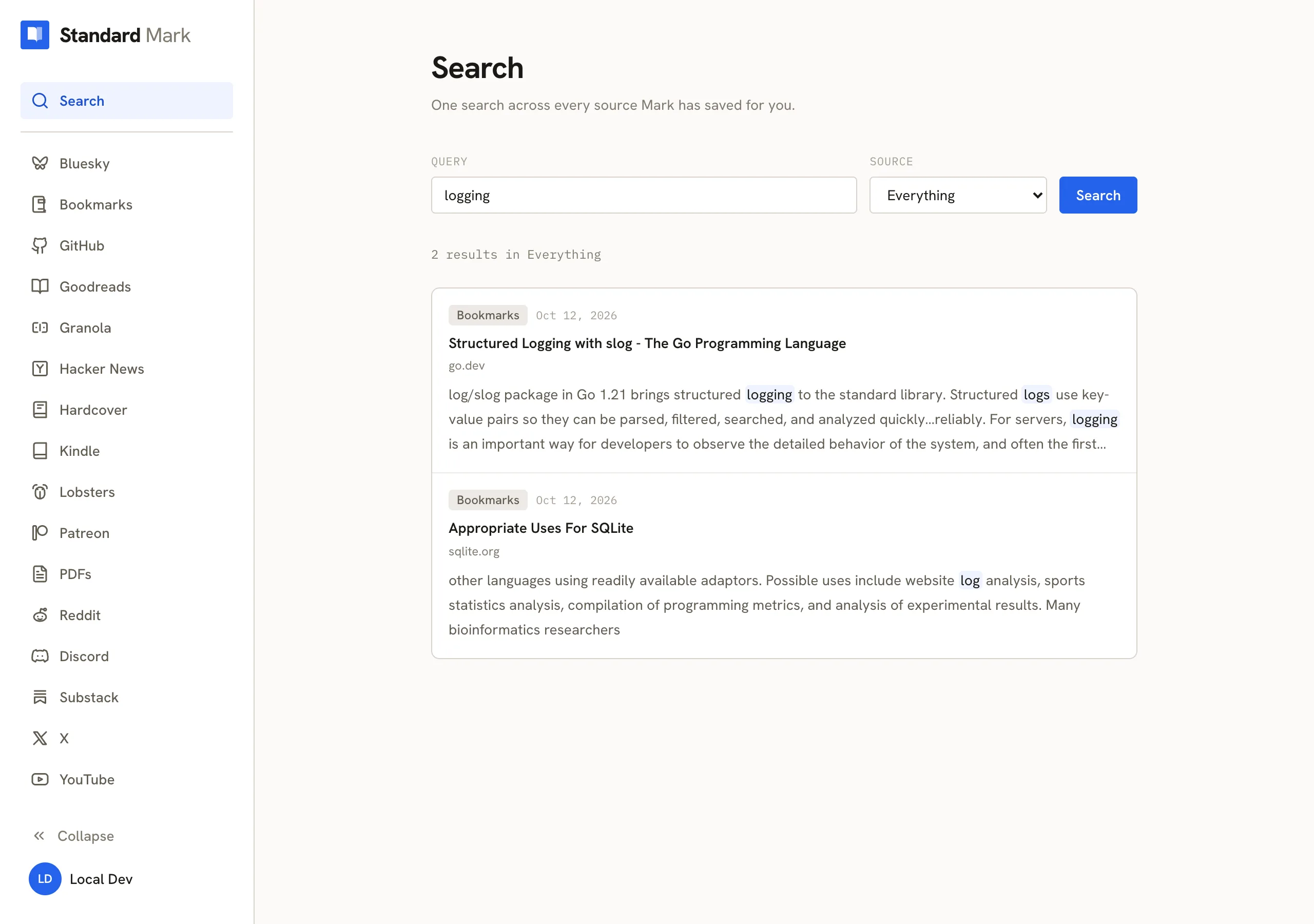Switch to the YouTube section
This screenshot has height=924, width=1314.
[126, 779]
